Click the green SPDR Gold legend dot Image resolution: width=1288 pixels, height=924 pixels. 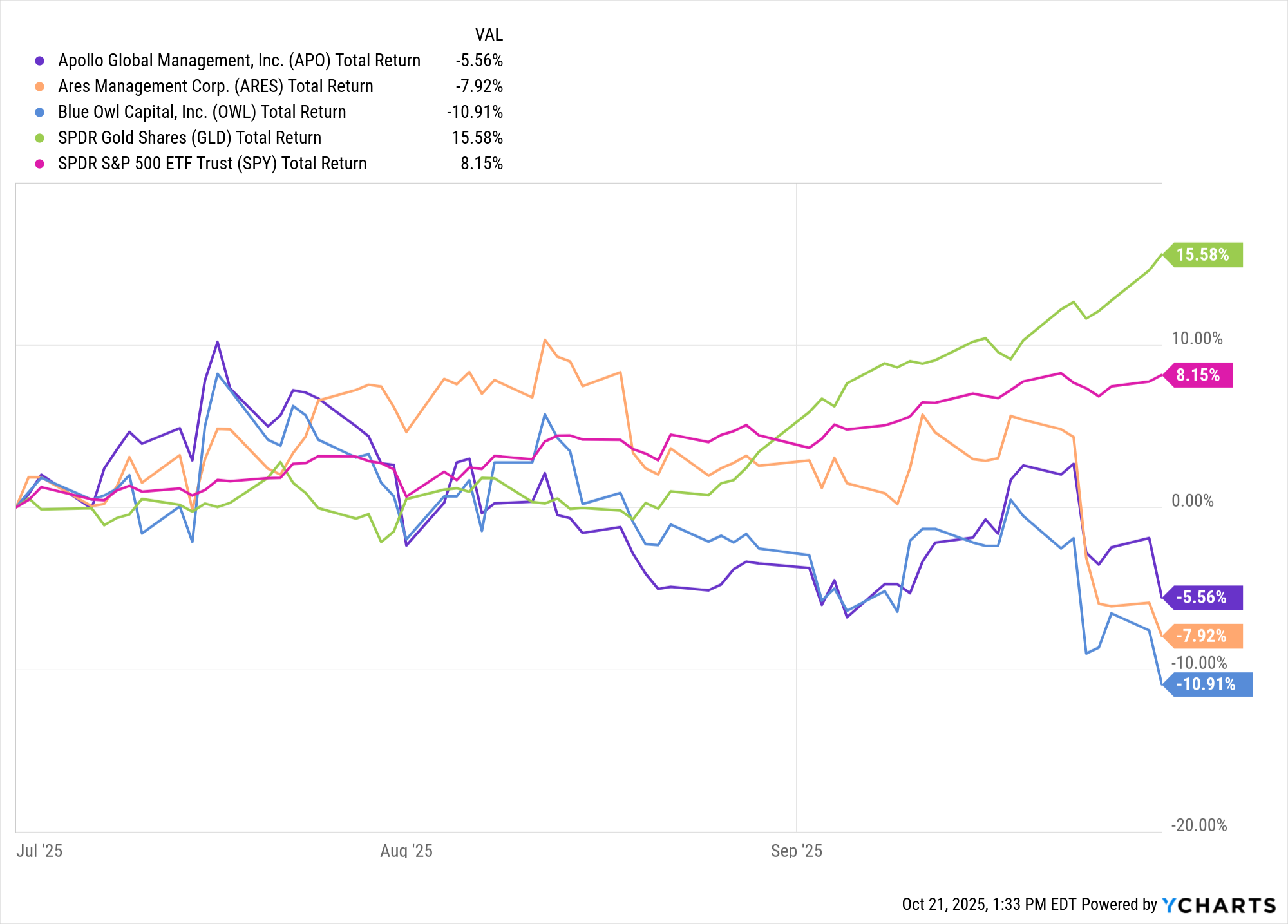[x=40, y=138]
